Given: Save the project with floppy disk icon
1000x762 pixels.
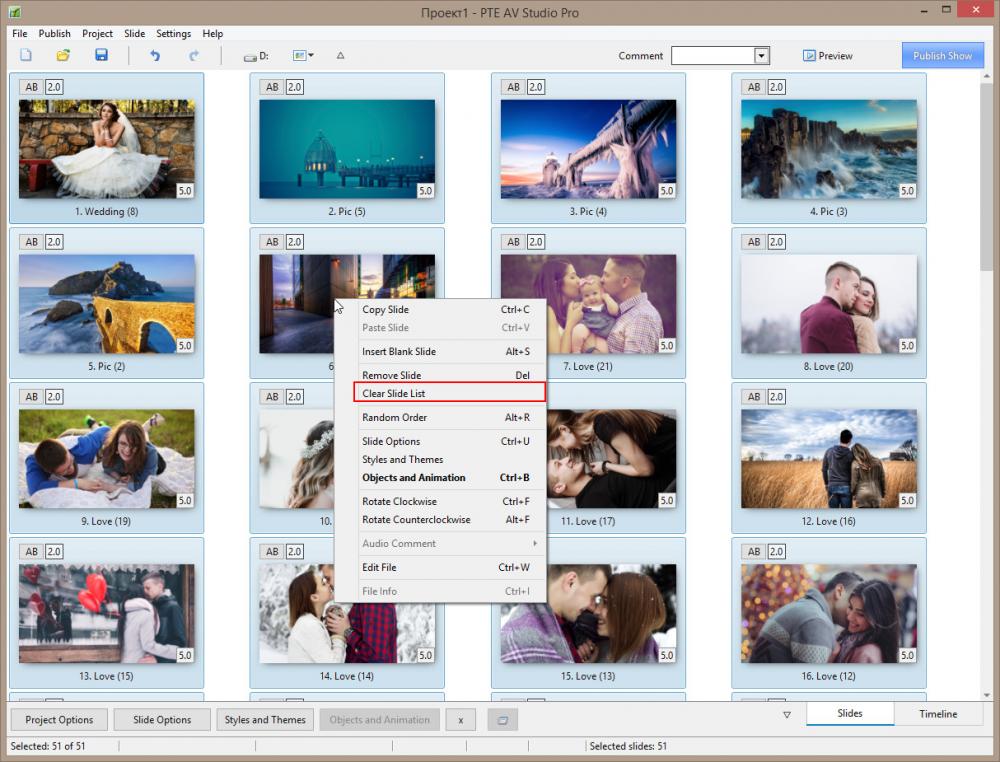Looking at the screenshot, I should [x=101, y=55].
